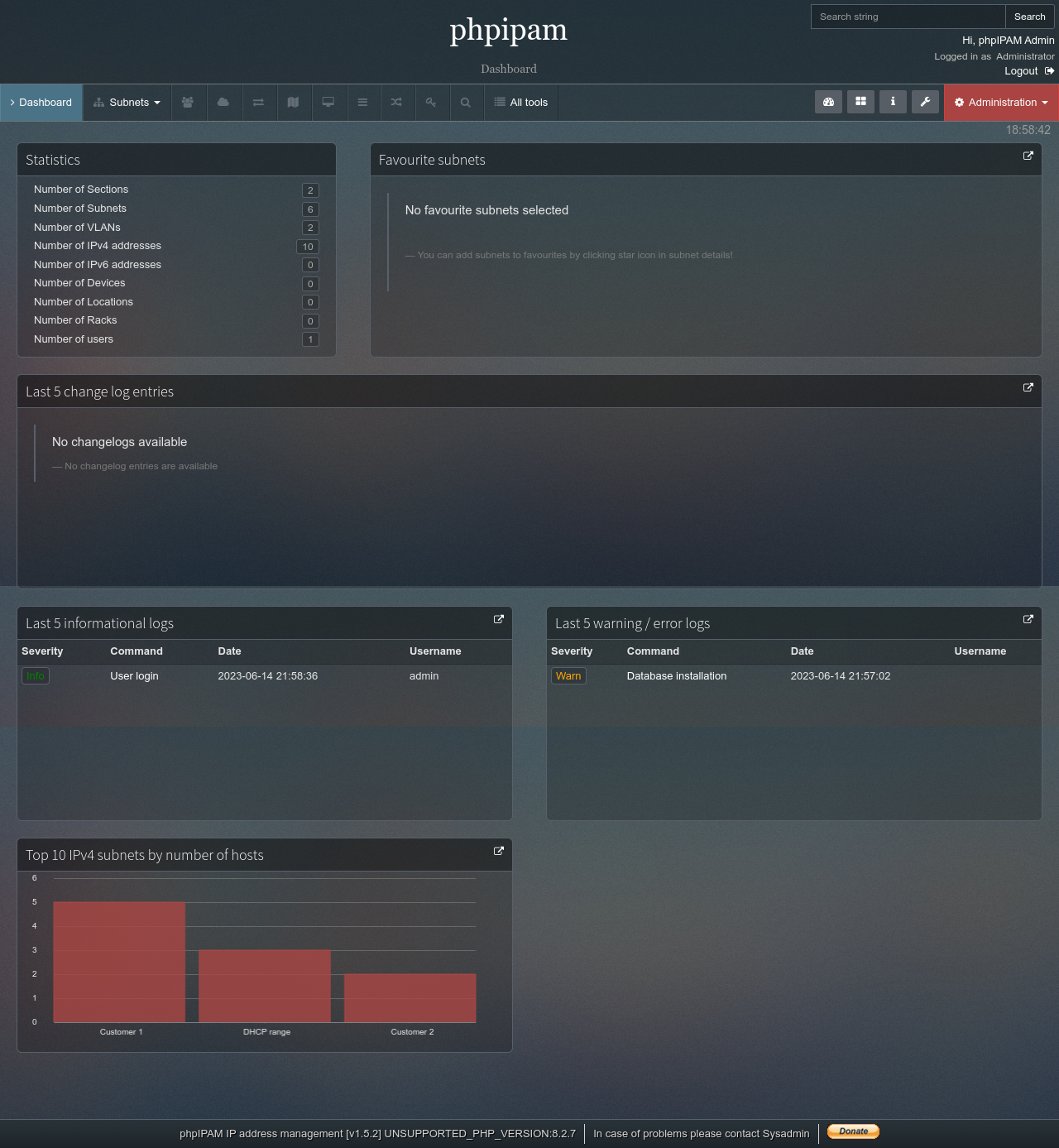Open the Devices monitor icon
This screenshot has width=1059, height=1148.
pos(328,103)
